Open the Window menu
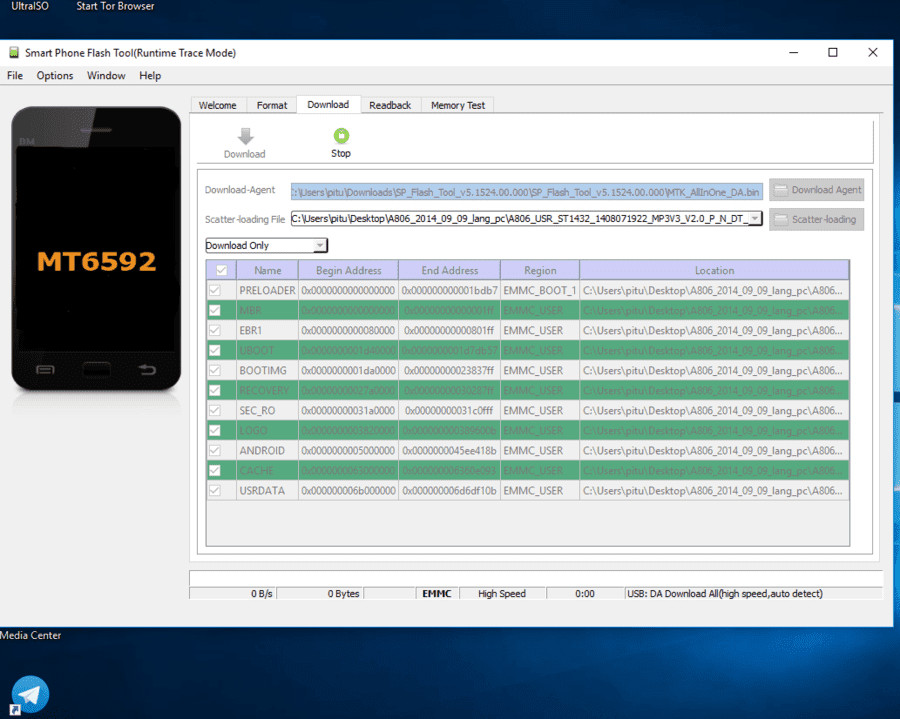This screenshot has height=719, width=900. [106, 76]
